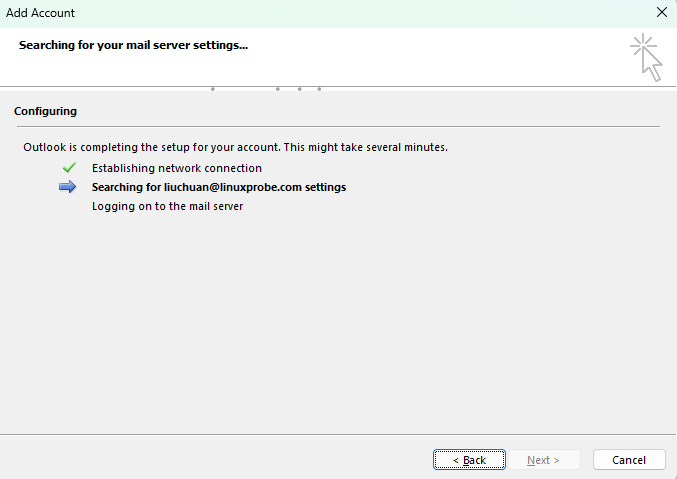Click the 'Searching for your mail server settings' heading
This screenshot has height=479, width=677.
coord(133,46)
